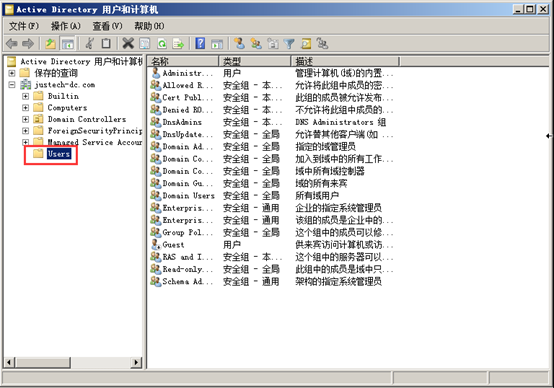
Task: Sort by 名称 column header
Action: (x=183, y=61)
